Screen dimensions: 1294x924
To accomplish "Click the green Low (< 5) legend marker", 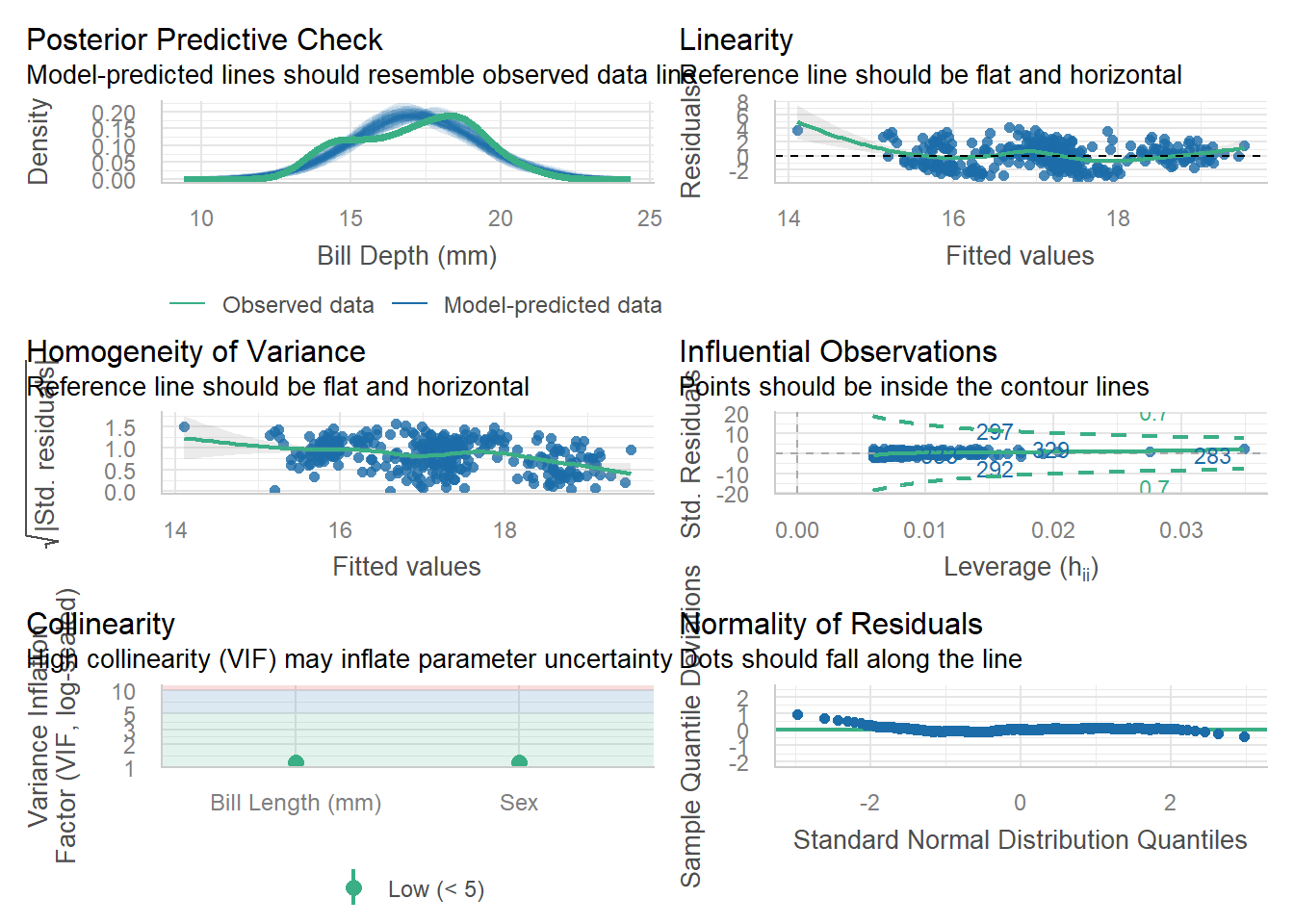I will (354, 888).
